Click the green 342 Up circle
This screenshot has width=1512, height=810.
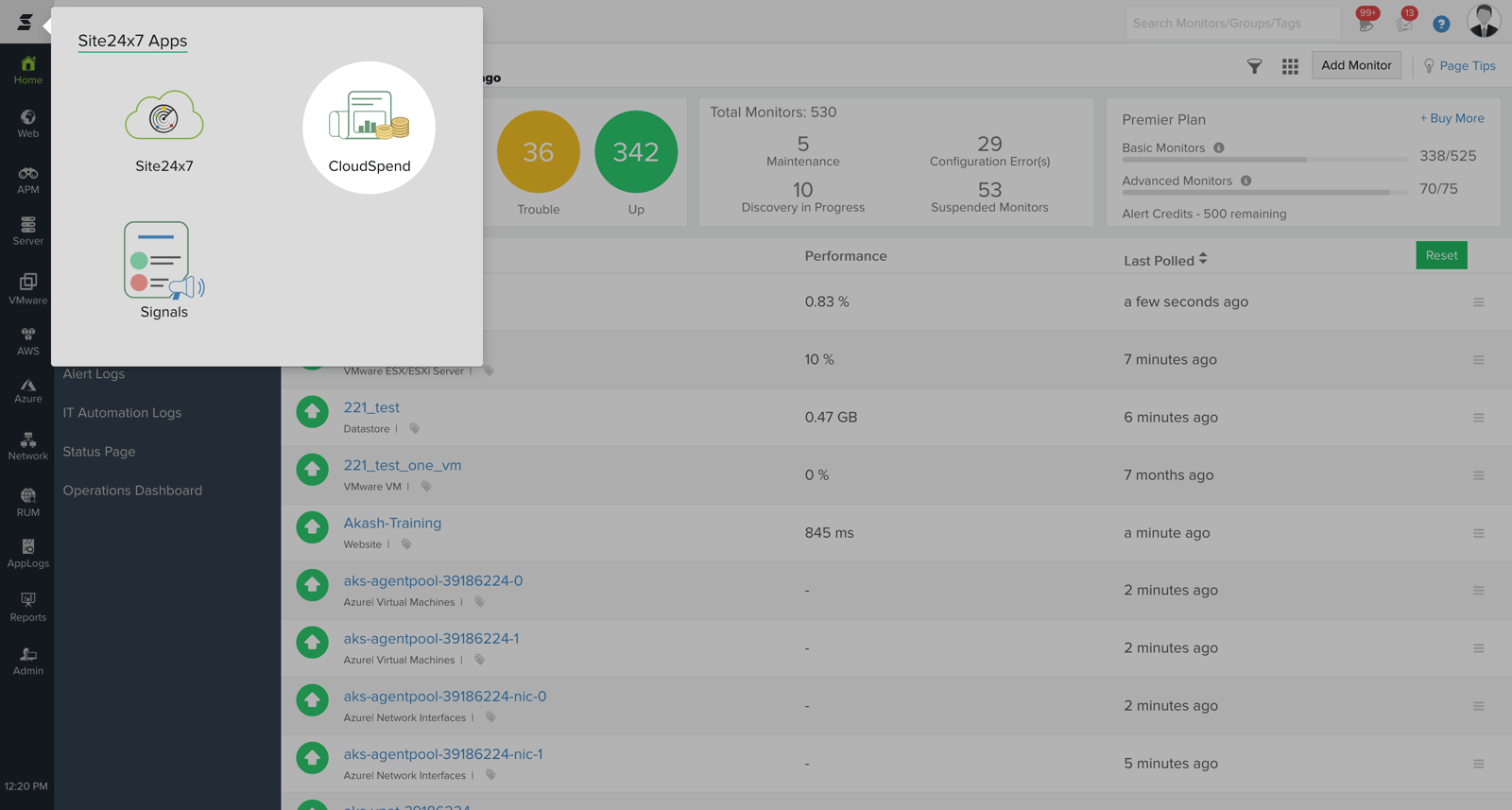pyautogui.click(x=636, y=152)
